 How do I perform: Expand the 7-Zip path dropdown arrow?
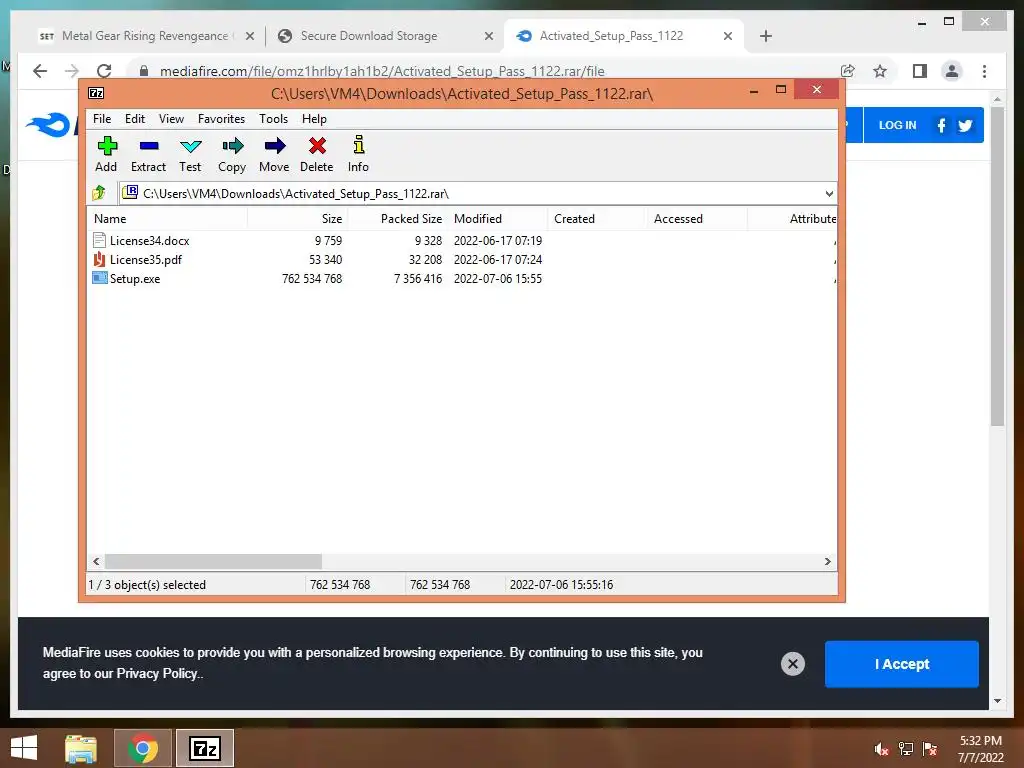pos(829,194)
